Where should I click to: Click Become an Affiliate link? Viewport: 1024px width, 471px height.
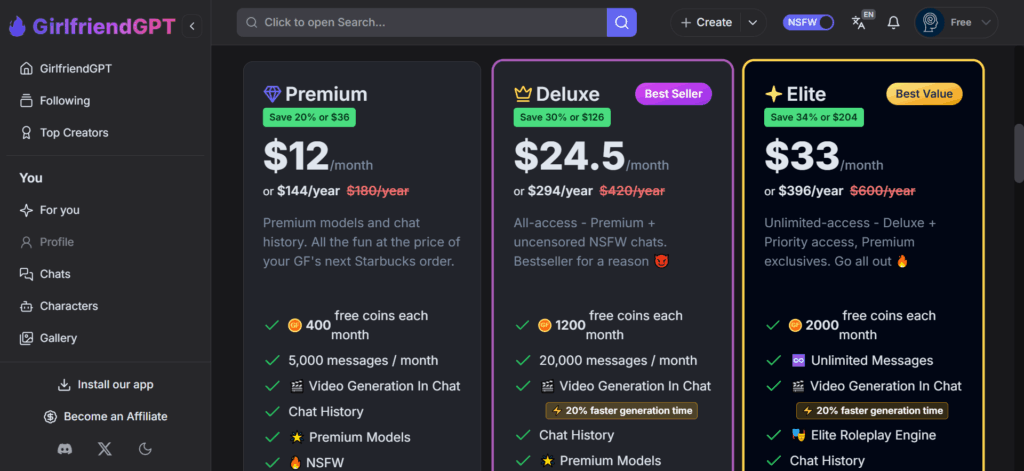(x=105, y=417)
